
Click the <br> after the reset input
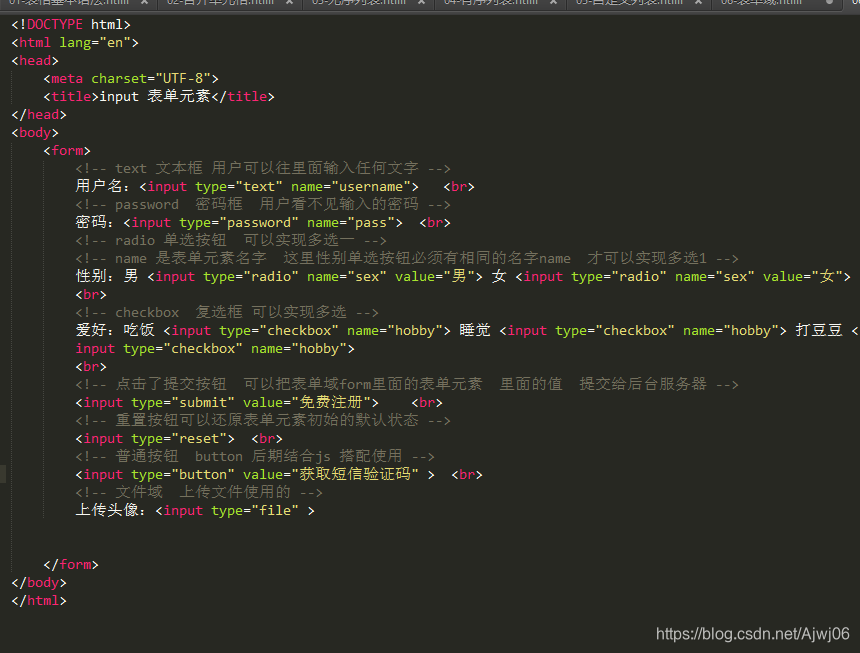point(267,439)
